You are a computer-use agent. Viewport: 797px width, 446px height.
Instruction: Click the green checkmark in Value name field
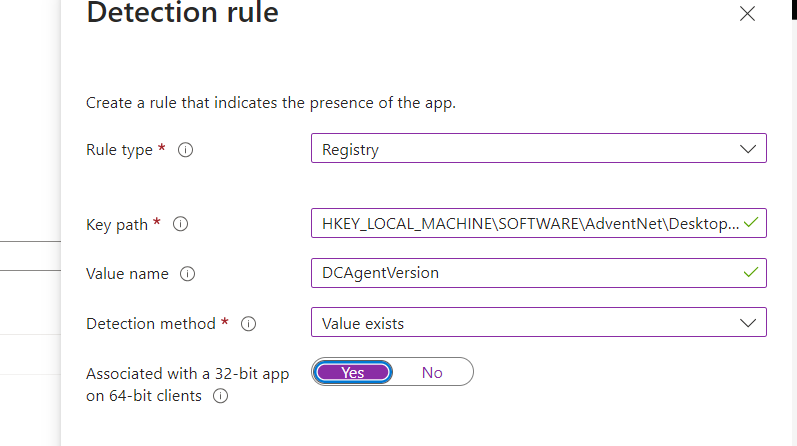pos(752,272)
